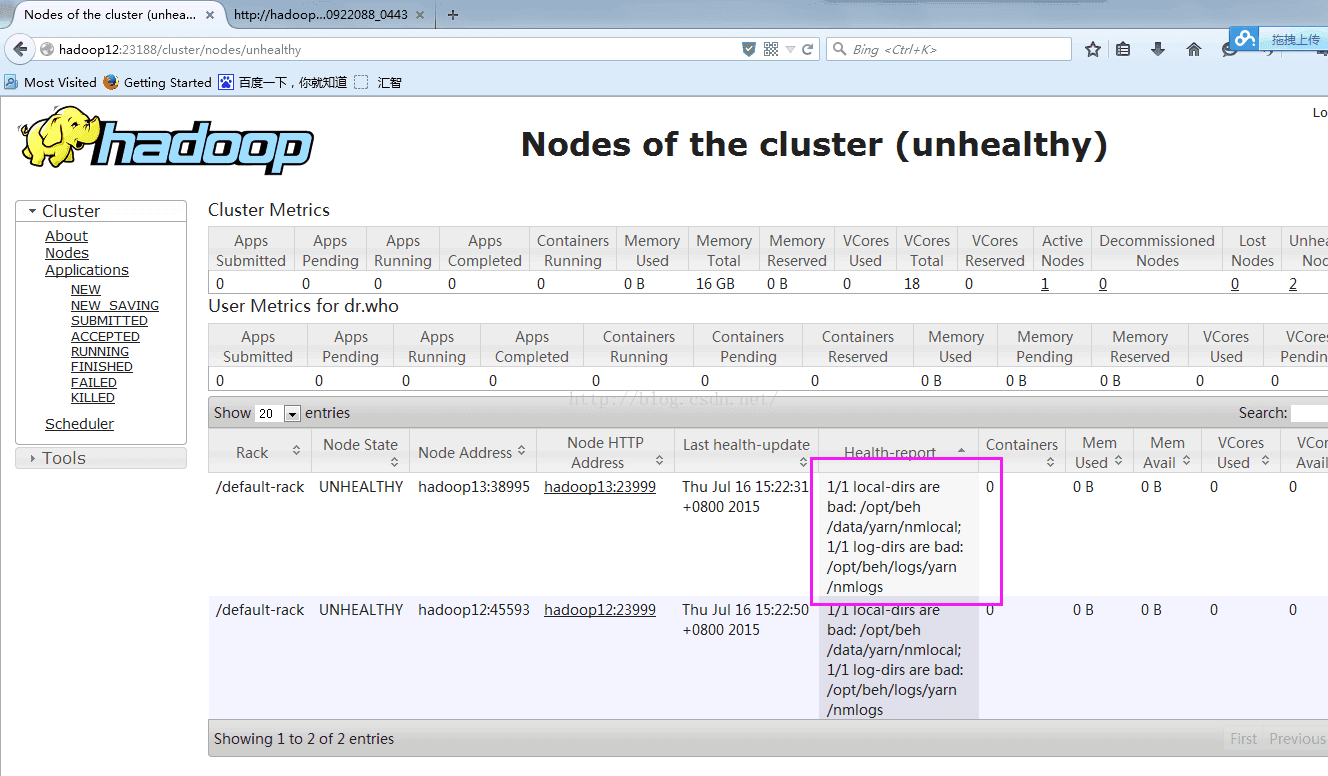Select the hadoop13:38995 node address cell
Screen dimensions: 1328x776
[474, 487]
